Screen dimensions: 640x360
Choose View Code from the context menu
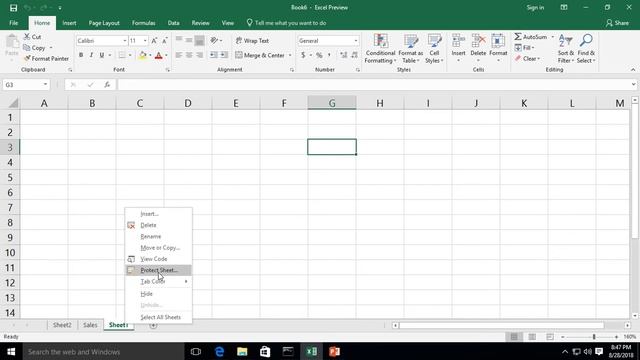(158, 259)
